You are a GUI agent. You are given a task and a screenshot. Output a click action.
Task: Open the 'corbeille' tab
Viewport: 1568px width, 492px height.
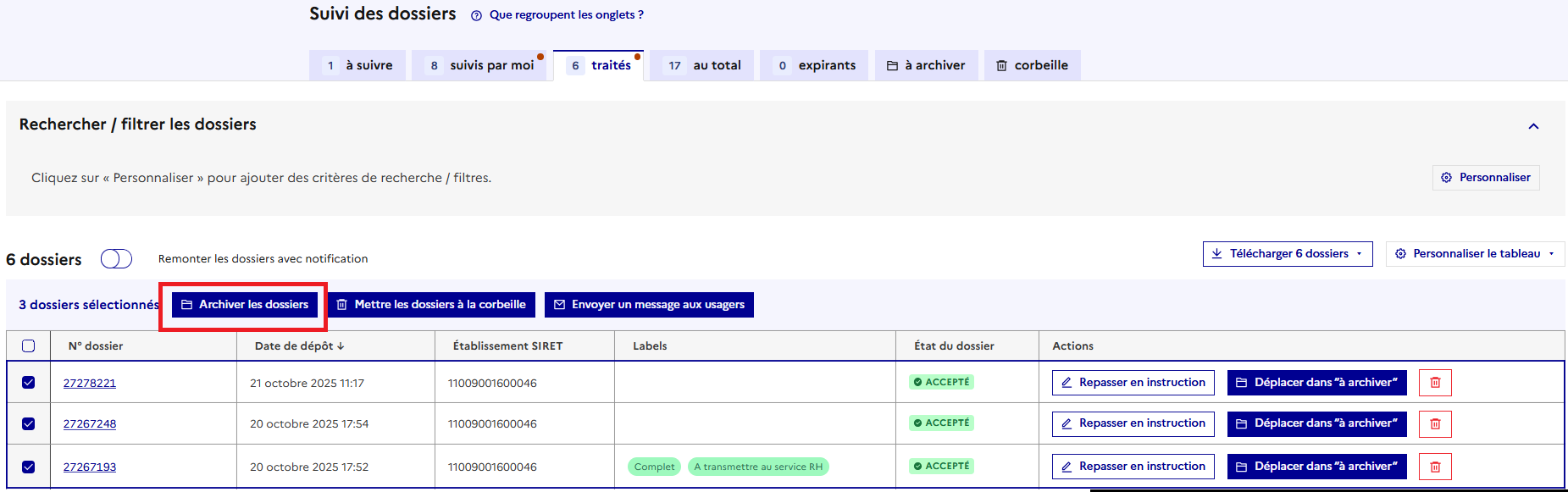[1032, 65]
